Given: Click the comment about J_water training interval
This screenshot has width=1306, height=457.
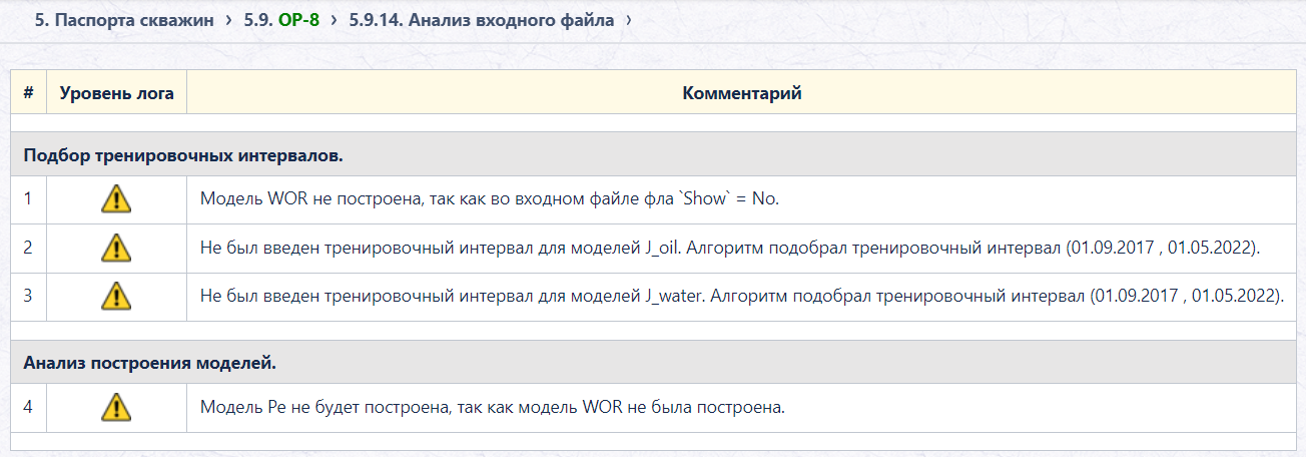Looking at the screenshot, I should point(741,296).
